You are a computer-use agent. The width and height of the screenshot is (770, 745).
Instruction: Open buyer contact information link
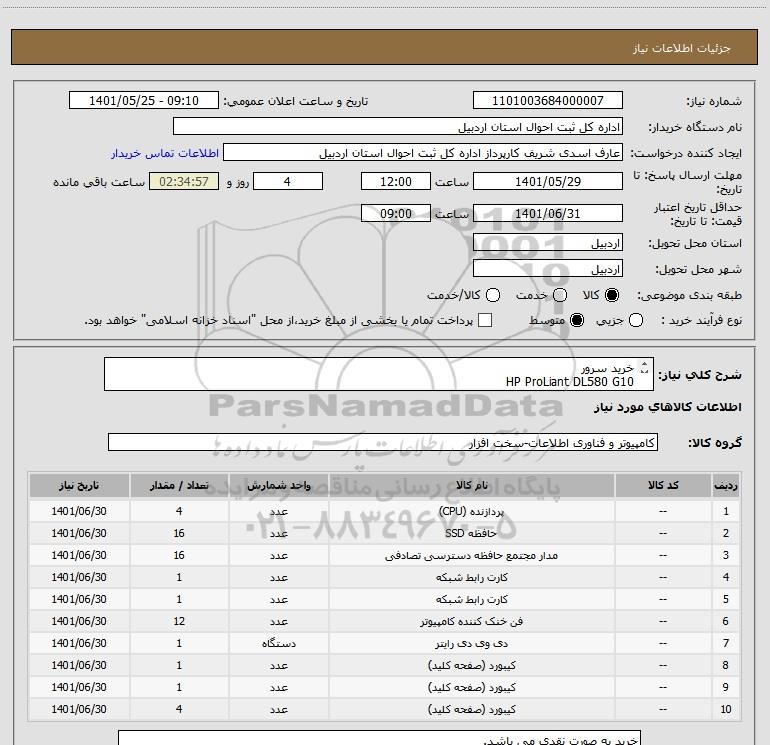click(165, 153)
